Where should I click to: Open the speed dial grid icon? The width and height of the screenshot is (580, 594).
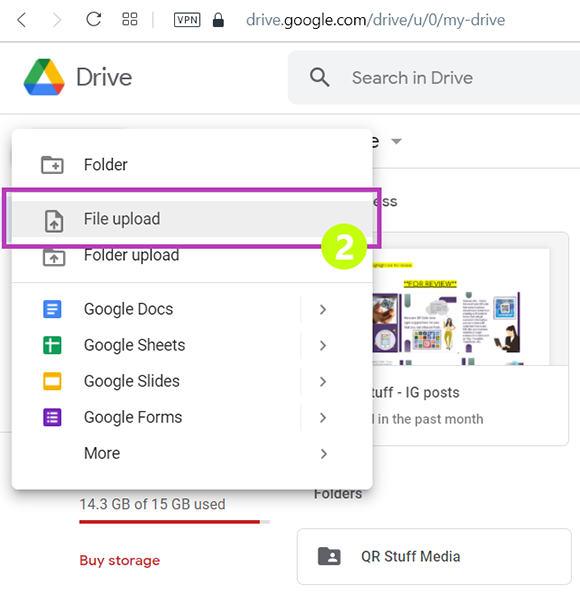130,19
